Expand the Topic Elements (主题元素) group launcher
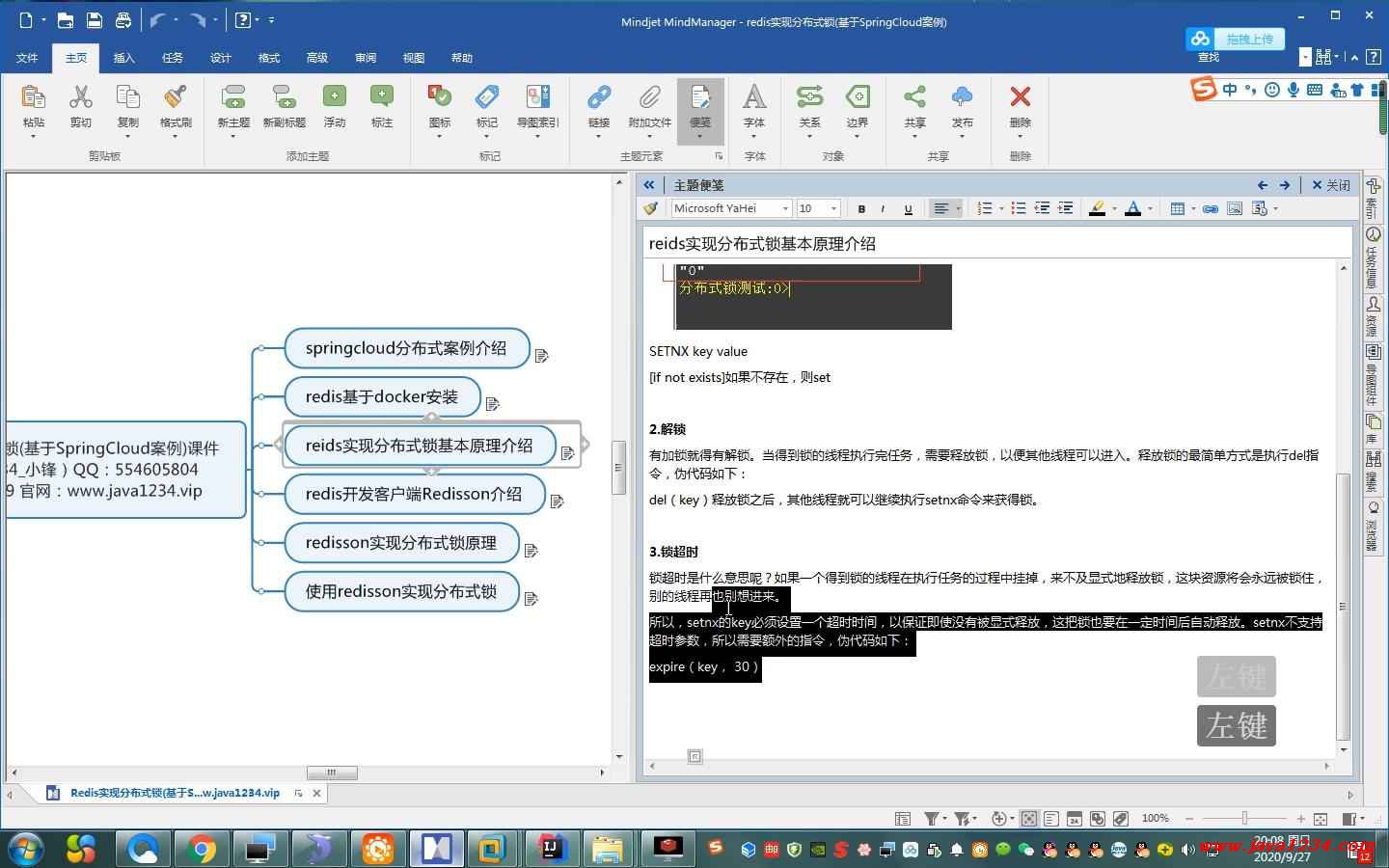 click(719, 156)
